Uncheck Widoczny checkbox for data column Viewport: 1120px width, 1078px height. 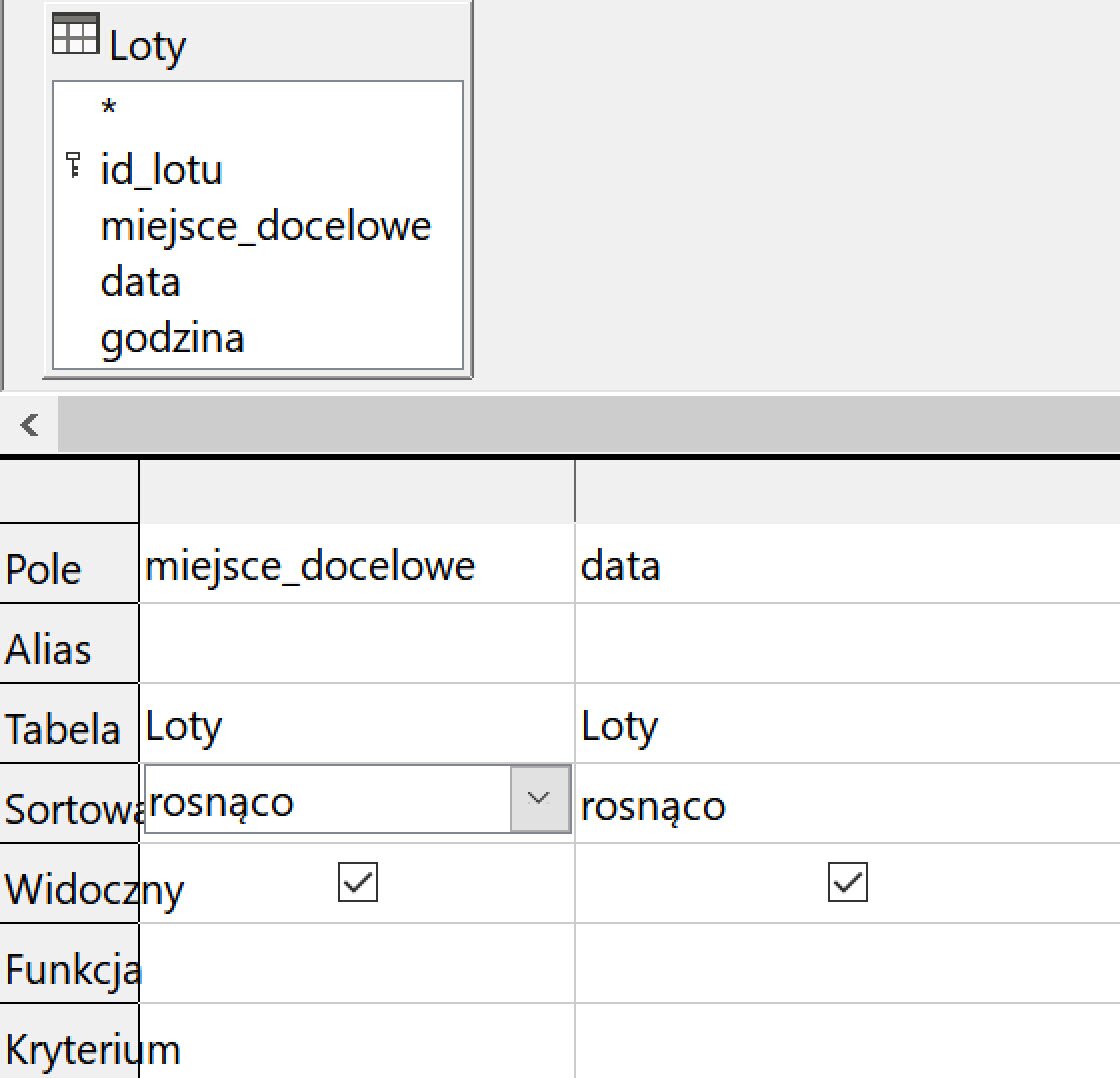(x=847, y=883)
